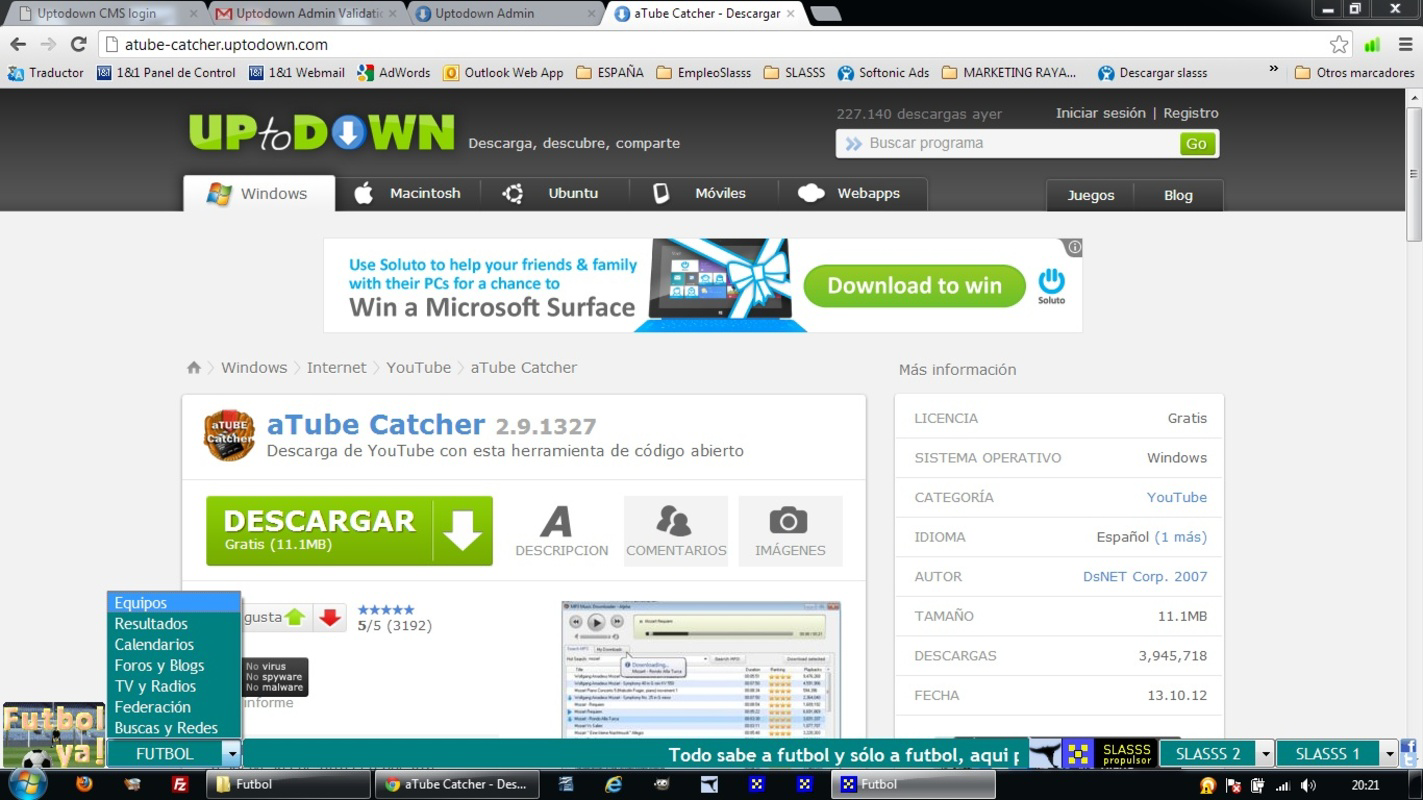Switch to the Uptodown Admin Validation Gmail tab
This screenshot has height=800, width=1423.
[305, 13]
